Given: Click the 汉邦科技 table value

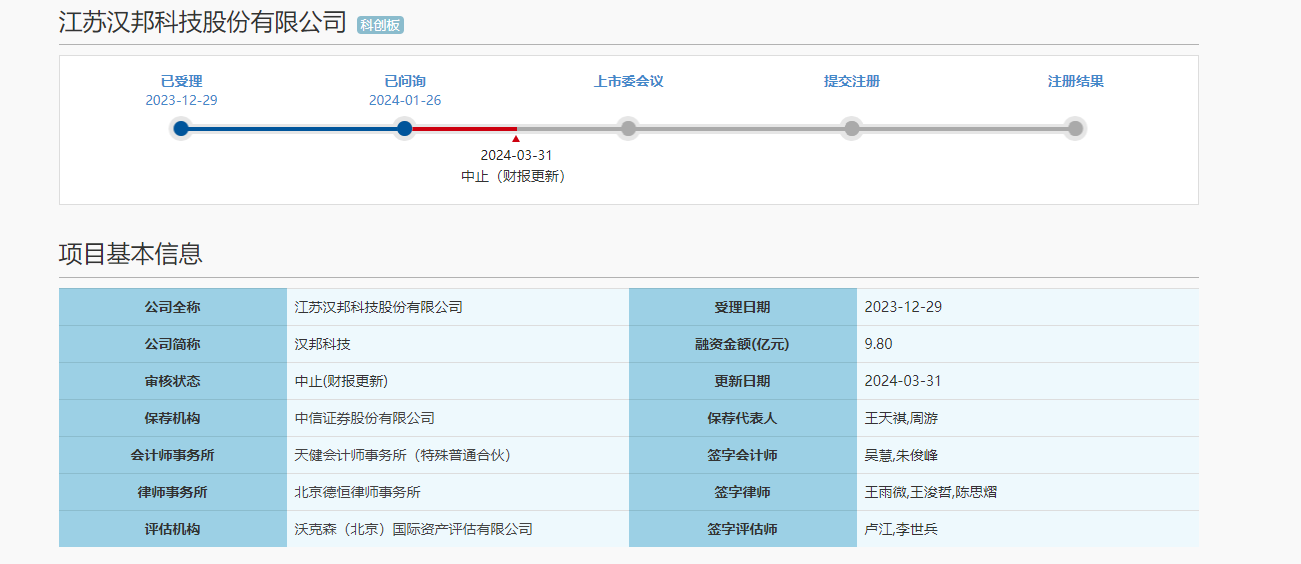Looking at the screenshot, I should [x=323, y=344].
